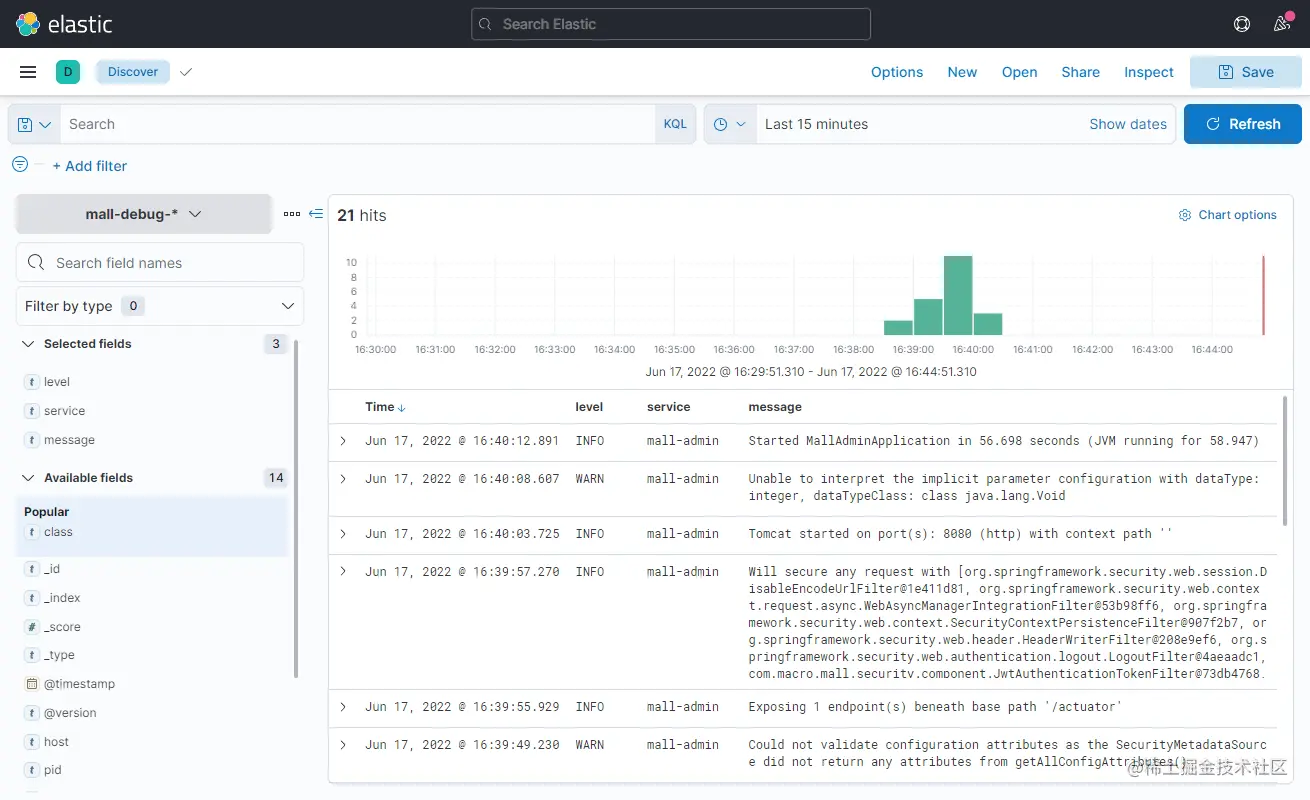Open index pattern options ellipsis
Viewport: 1310px width, 800px height.
click(292, 214)
